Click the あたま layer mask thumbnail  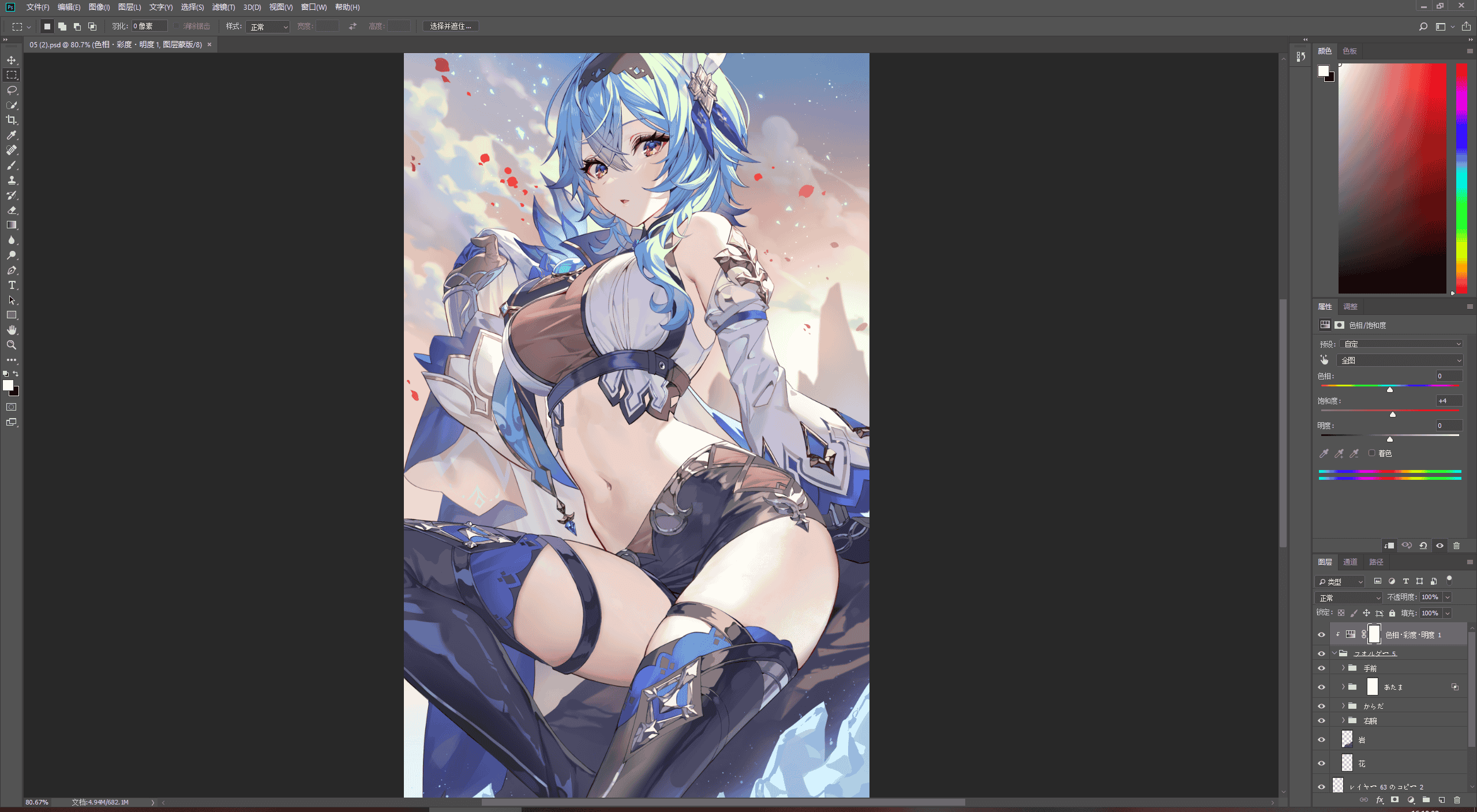1373,687
